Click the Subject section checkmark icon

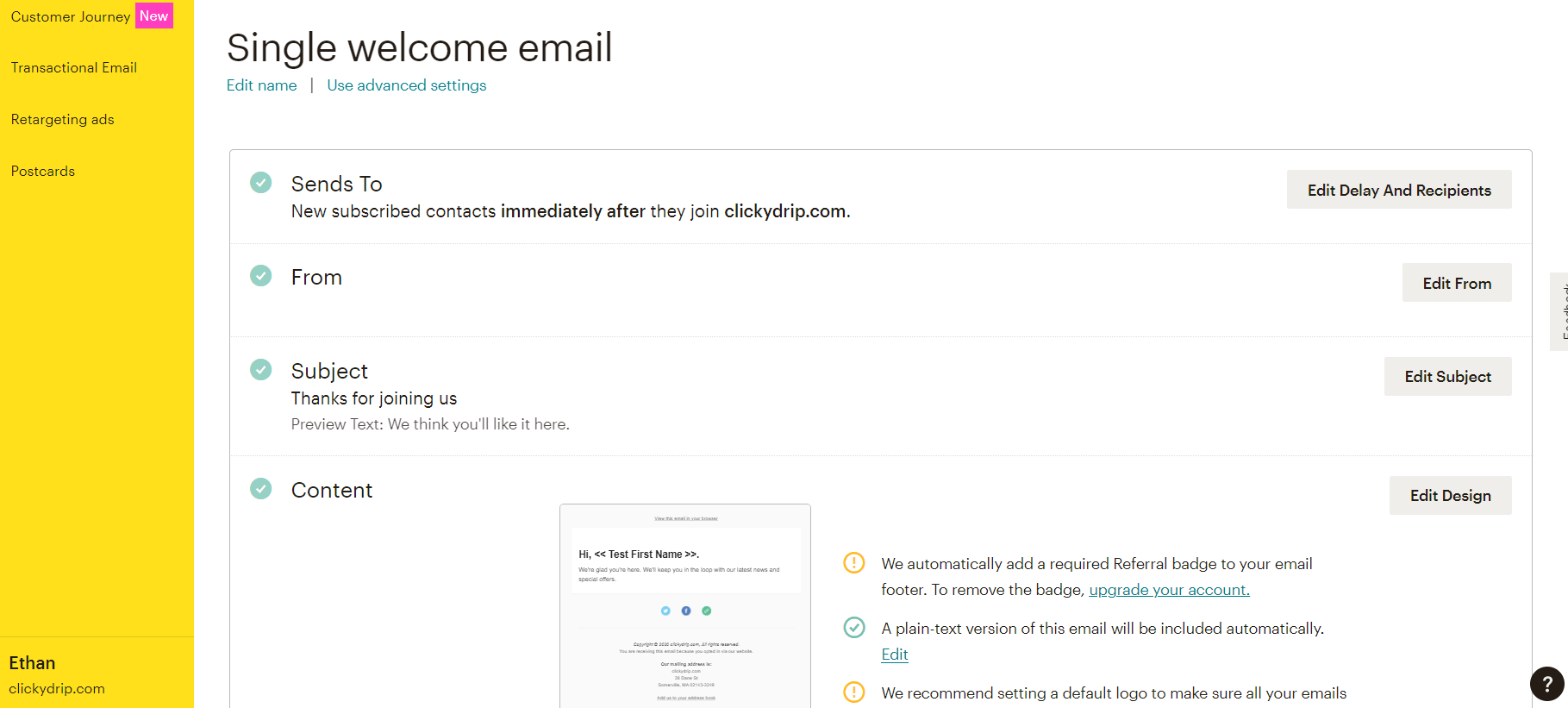pos(260,370)
